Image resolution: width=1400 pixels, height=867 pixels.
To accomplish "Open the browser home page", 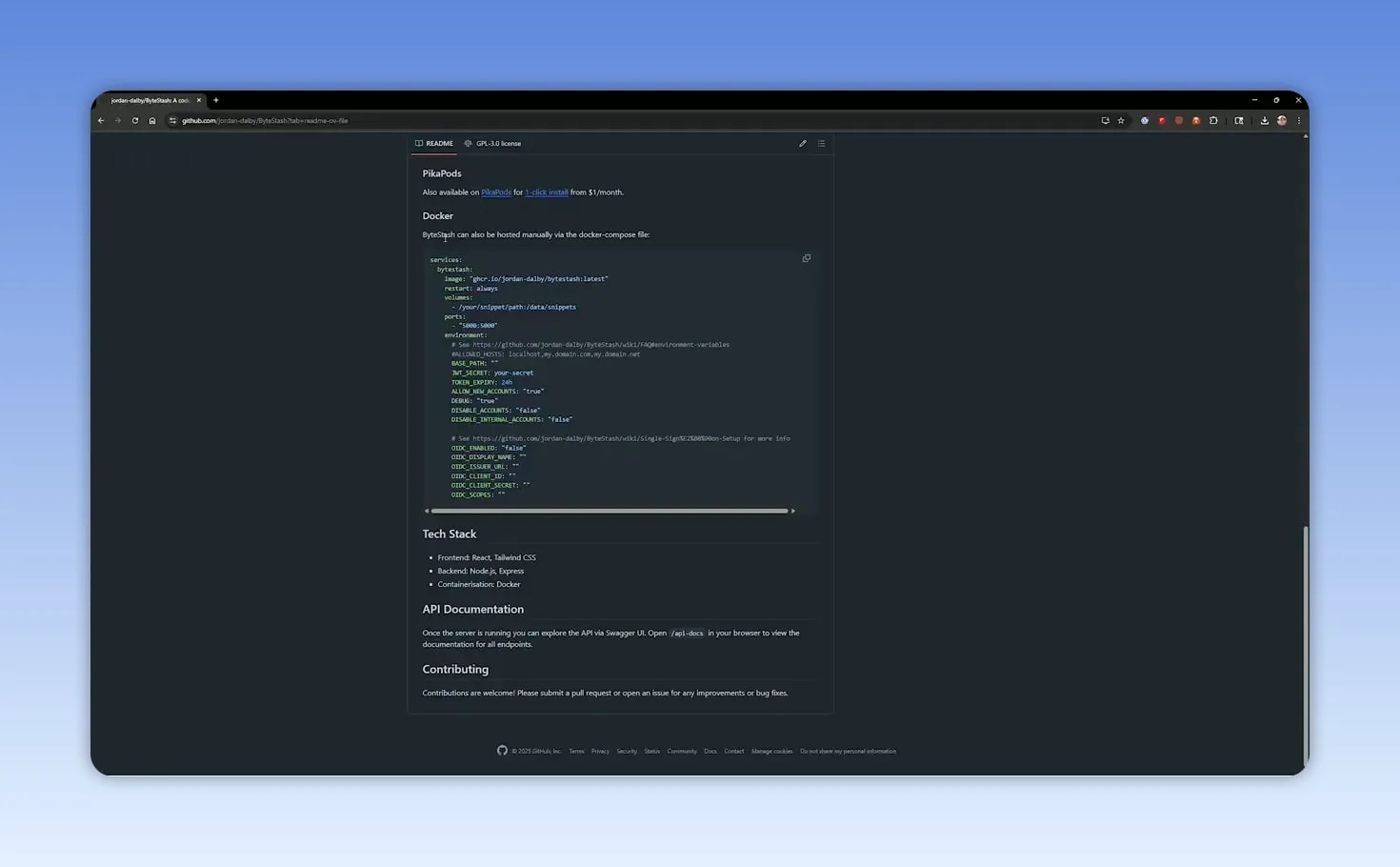I will point(152,121).
